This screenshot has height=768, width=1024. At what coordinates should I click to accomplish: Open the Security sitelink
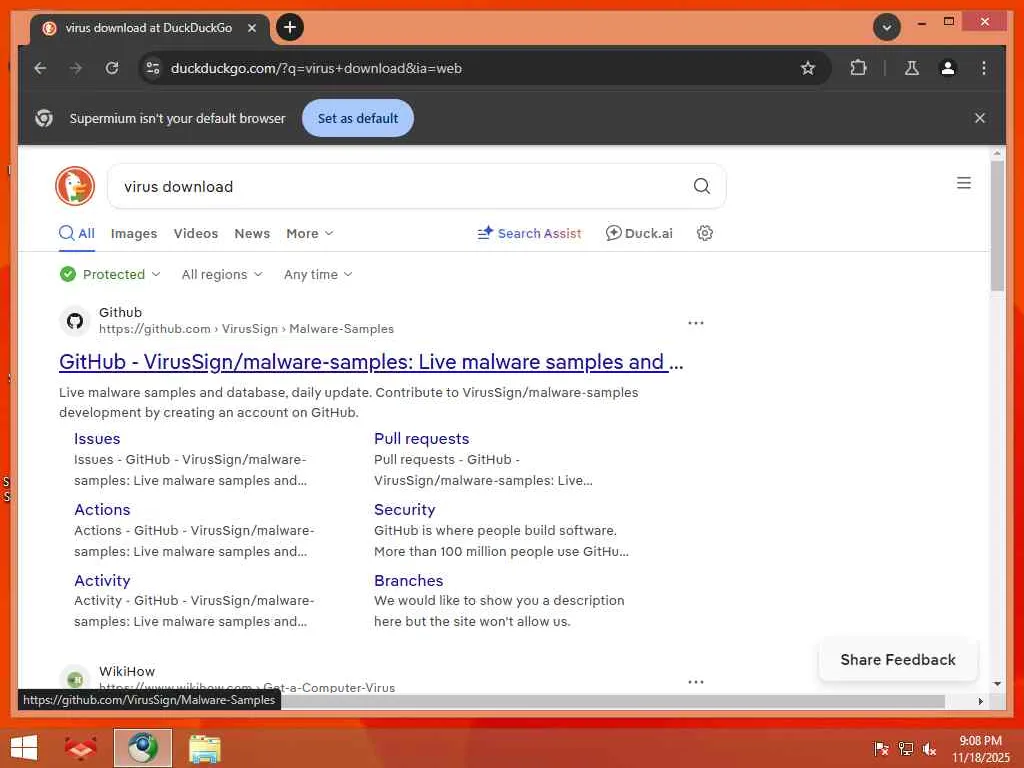click(x=404, y=509)
